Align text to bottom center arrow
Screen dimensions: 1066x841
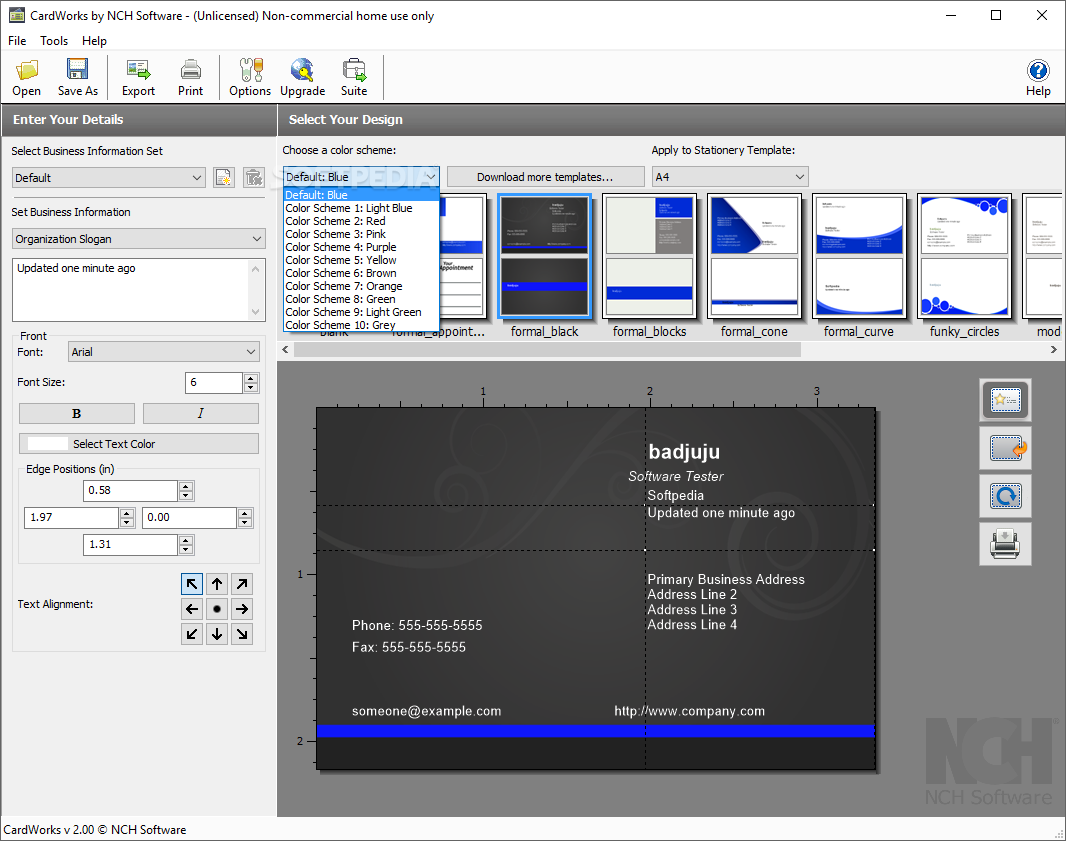coord(217,634)
